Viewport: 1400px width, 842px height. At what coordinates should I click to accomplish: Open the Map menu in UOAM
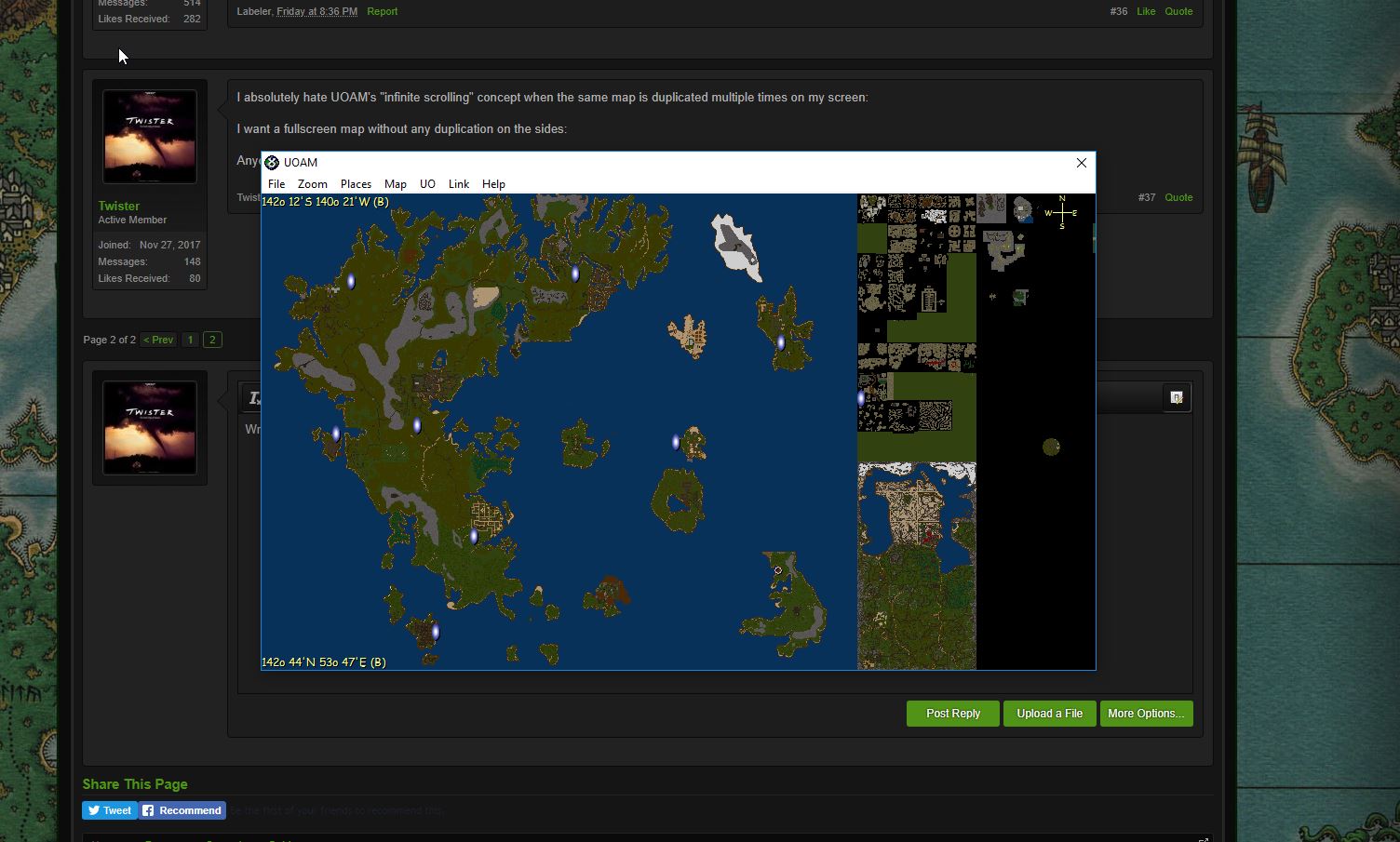point(395,184)
